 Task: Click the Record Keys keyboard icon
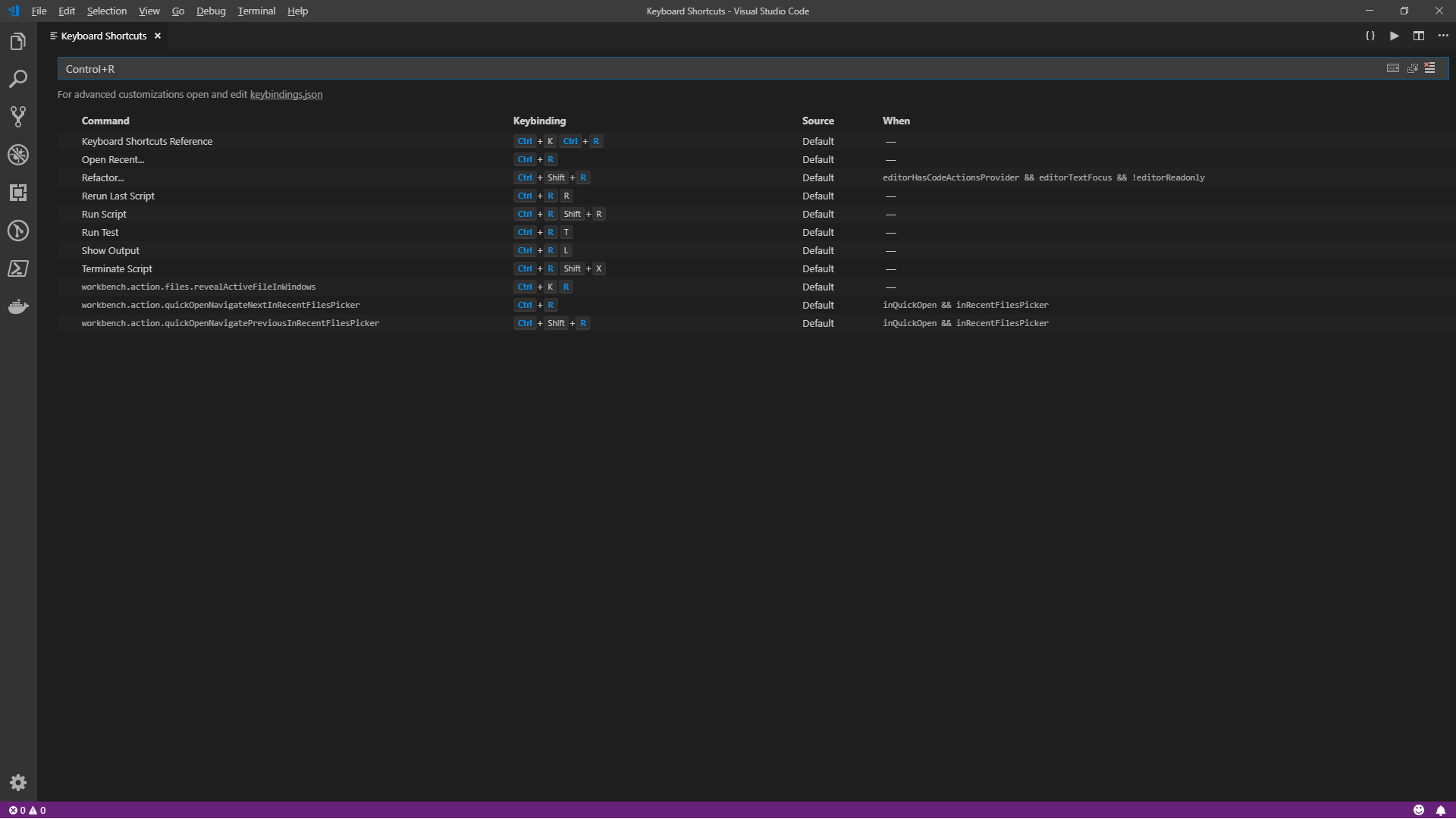pyautogui.click(x=1393, y=68)
